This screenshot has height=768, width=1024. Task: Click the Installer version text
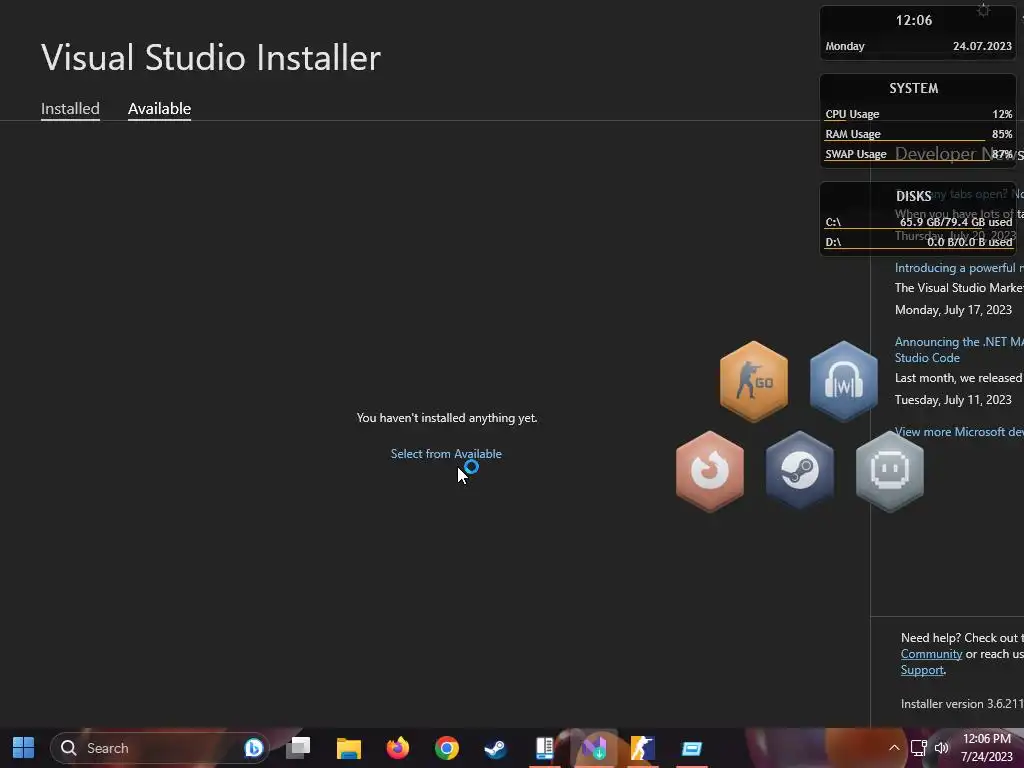pyautogui.click(x=962, y=704)
